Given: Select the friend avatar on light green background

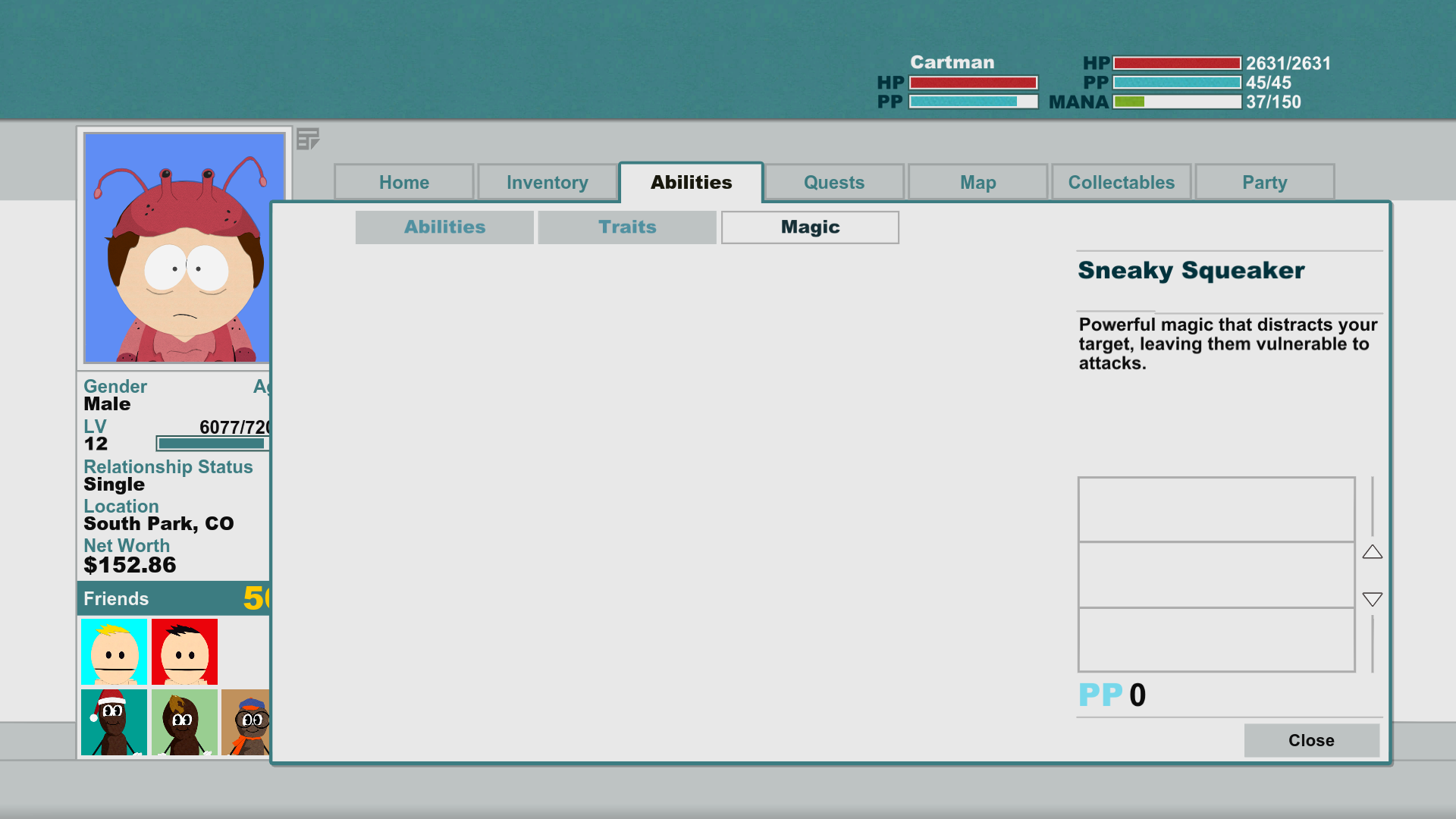Looking at the screenshot, I should (184, 722).
